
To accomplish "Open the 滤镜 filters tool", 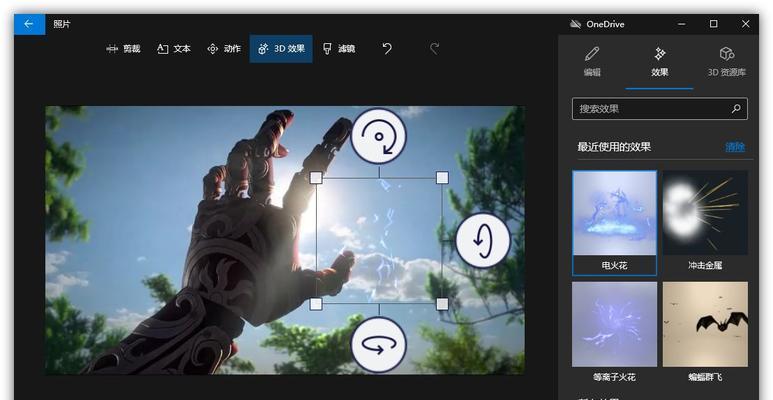I will [x=338, y=49].
